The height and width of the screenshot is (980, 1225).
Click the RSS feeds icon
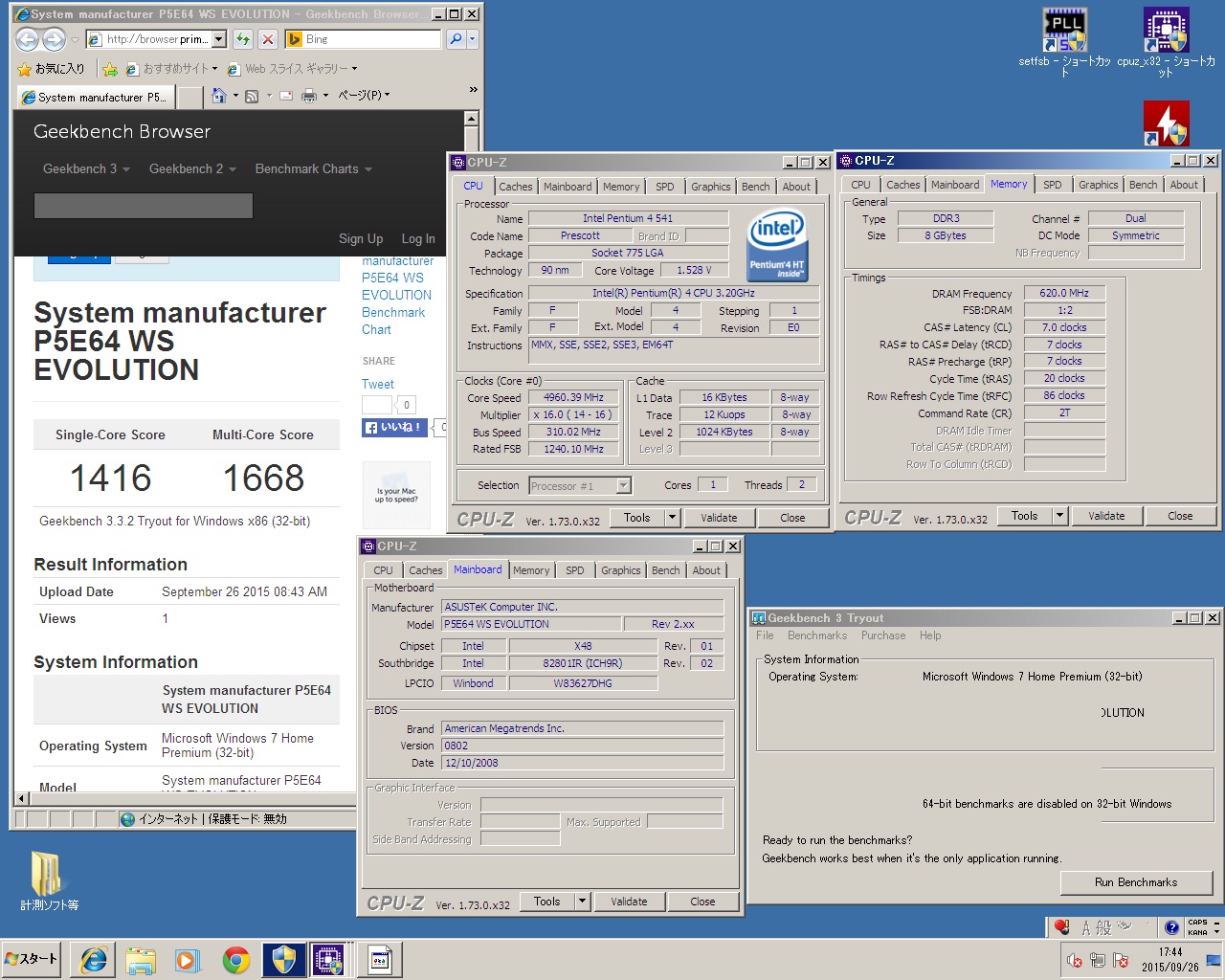tap(252, 96)
